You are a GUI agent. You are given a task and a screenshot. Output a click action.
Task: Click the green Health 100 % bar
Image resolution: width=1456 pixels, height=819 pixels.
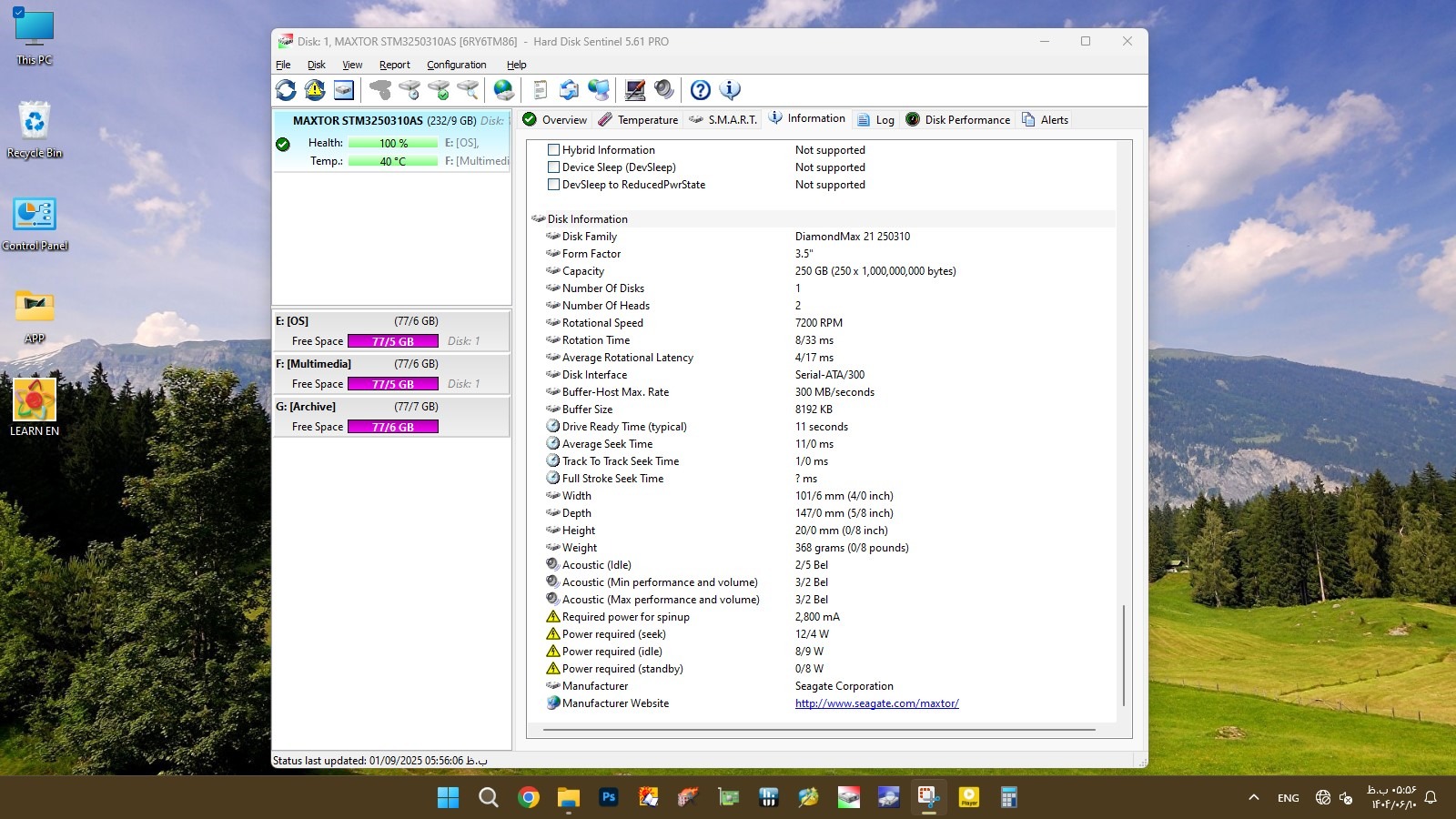[393, 143]
